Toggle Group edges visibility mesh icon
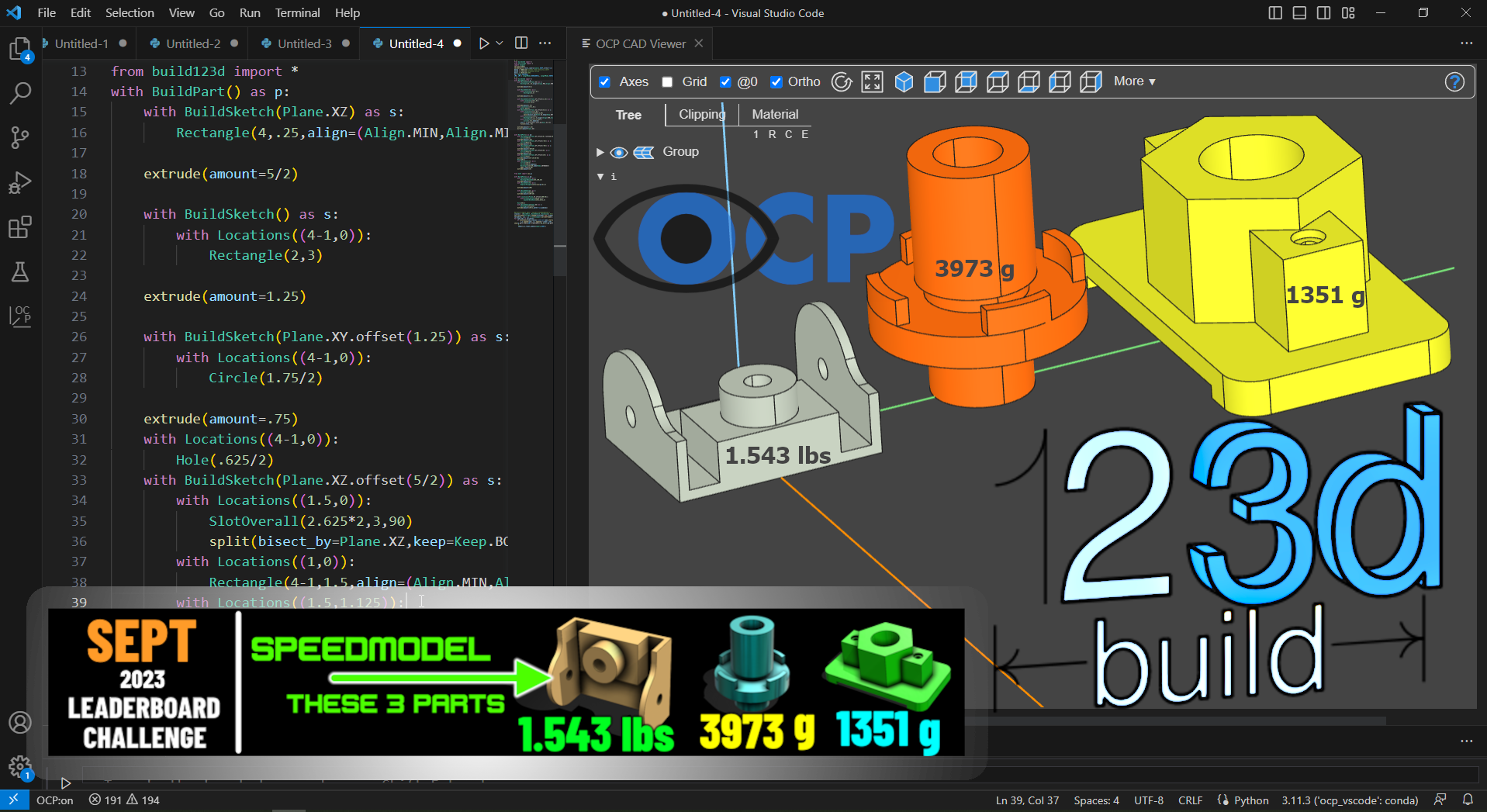Viewport: 1487px width, 812px height. 644,152
